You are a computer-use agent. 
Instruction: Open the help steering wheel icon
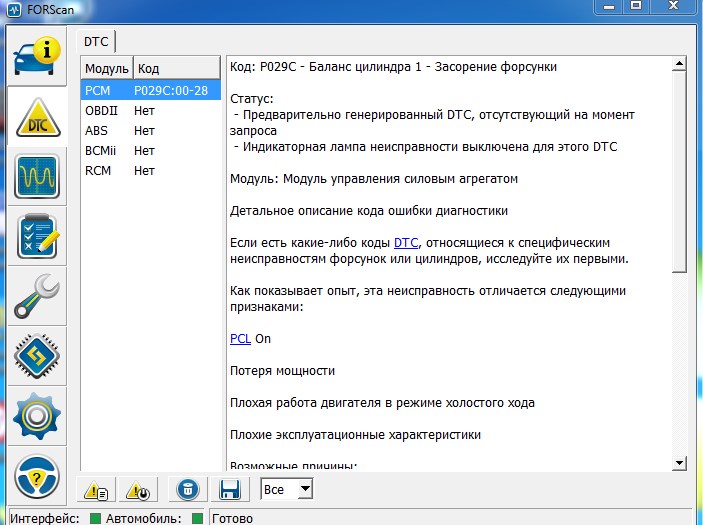coord(37,476)
